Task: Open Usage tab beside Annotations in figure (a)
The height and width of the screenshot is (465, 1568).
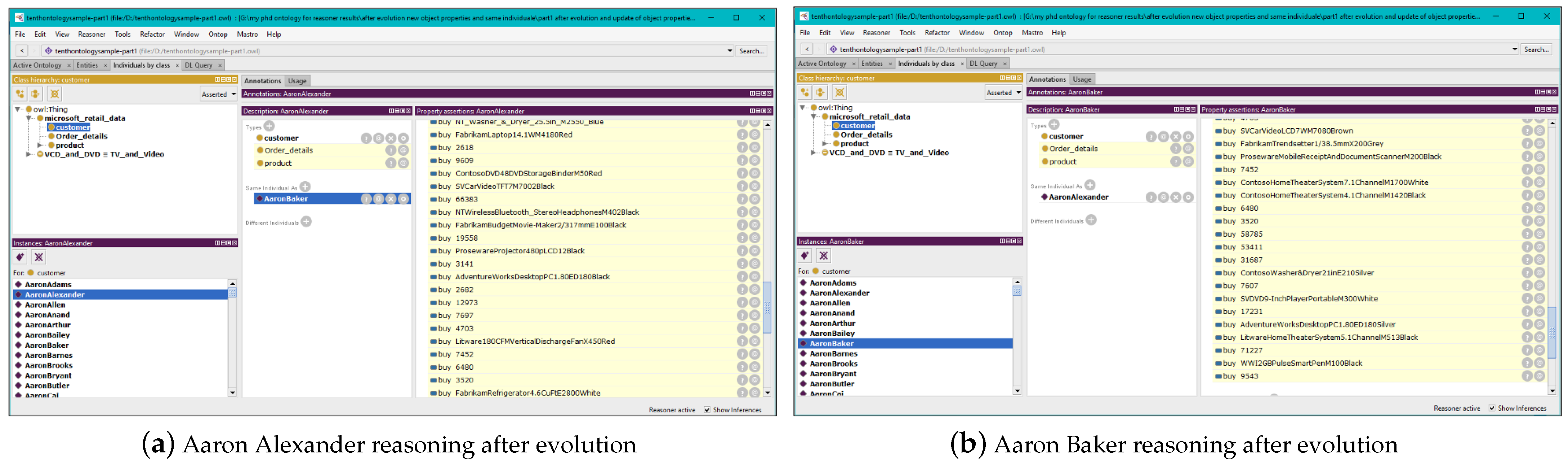Action: click(x=297, y=81)
